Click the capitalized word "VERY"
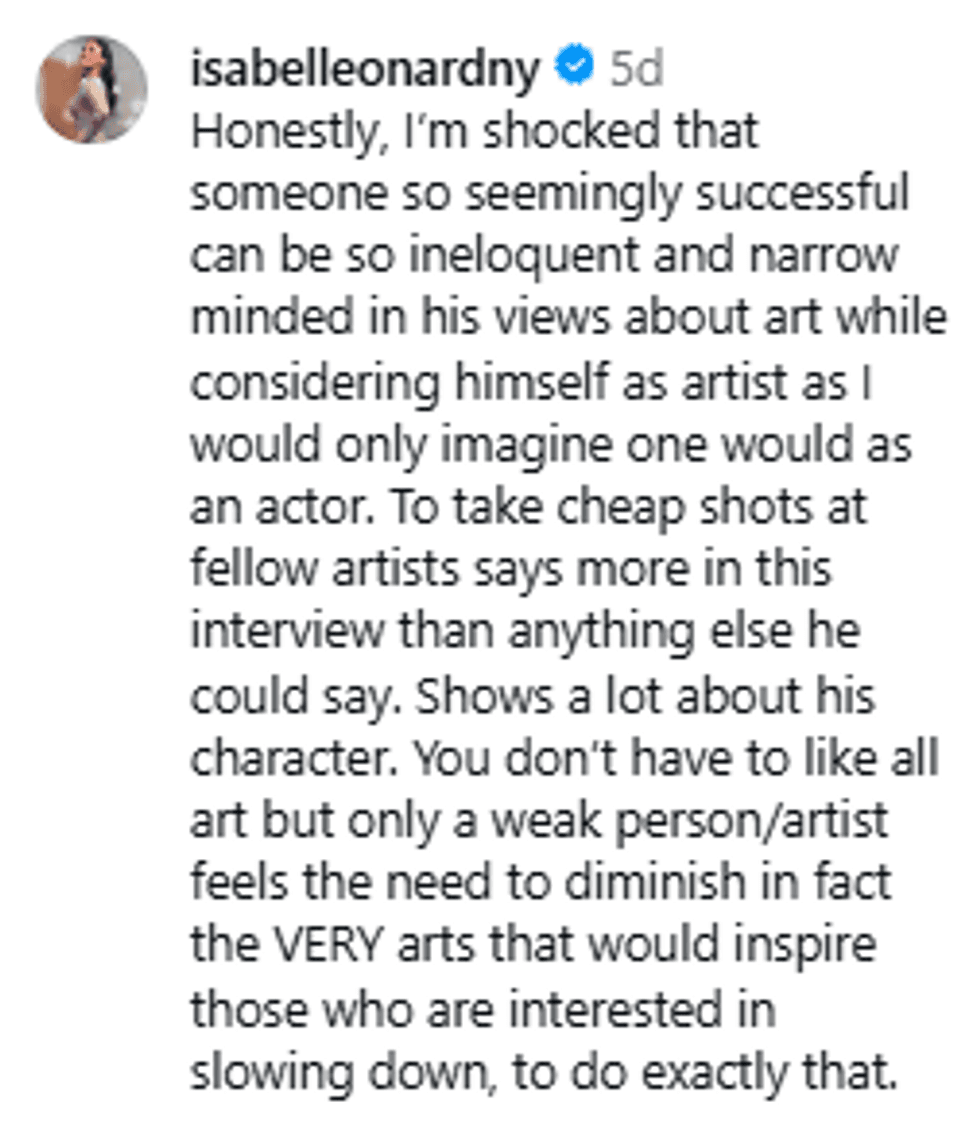 coord(325,946)
